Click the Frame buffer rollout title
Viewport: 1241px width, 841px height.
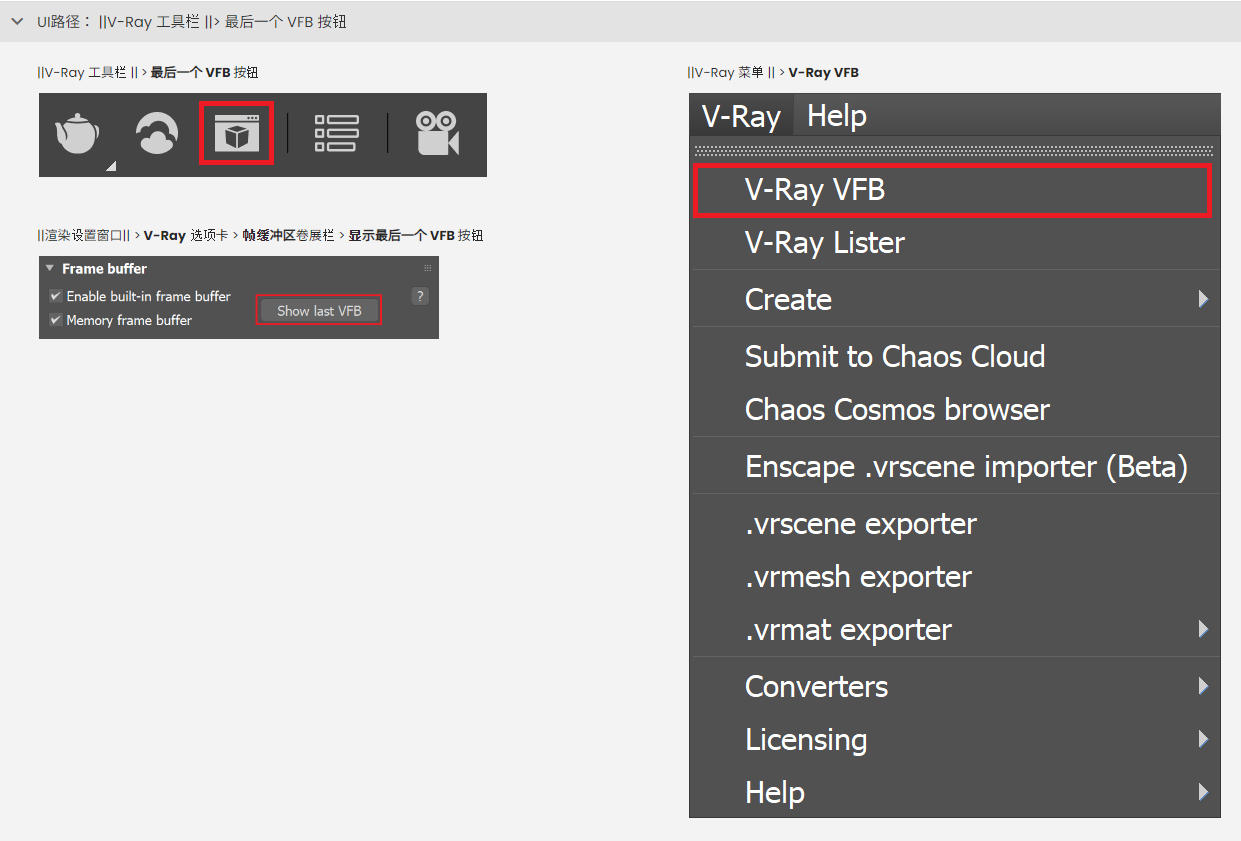coord(104,269)
